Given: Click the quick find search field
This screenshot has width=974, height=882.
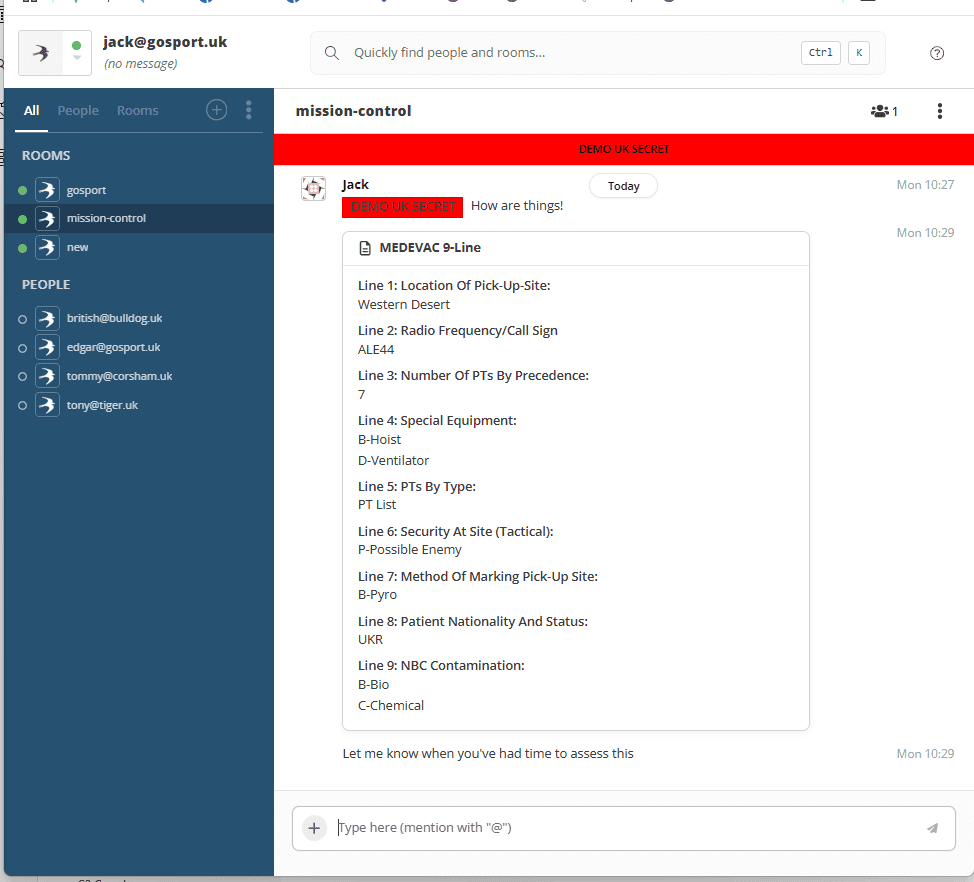Looking at the screenshot, I should click(570, 53).
